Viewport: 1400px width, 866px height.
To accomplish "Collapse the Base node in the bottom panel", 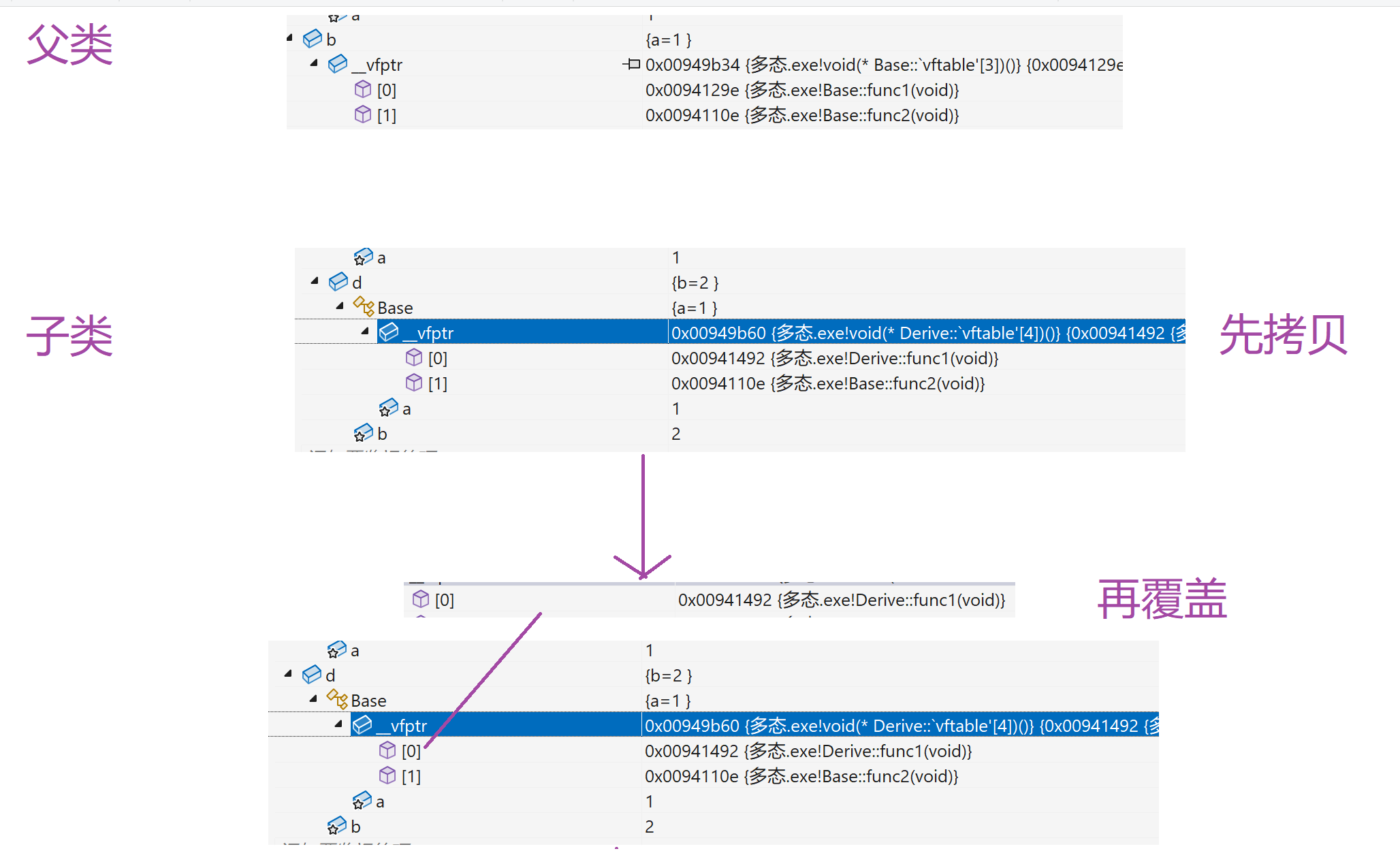I will click(313, 699).
